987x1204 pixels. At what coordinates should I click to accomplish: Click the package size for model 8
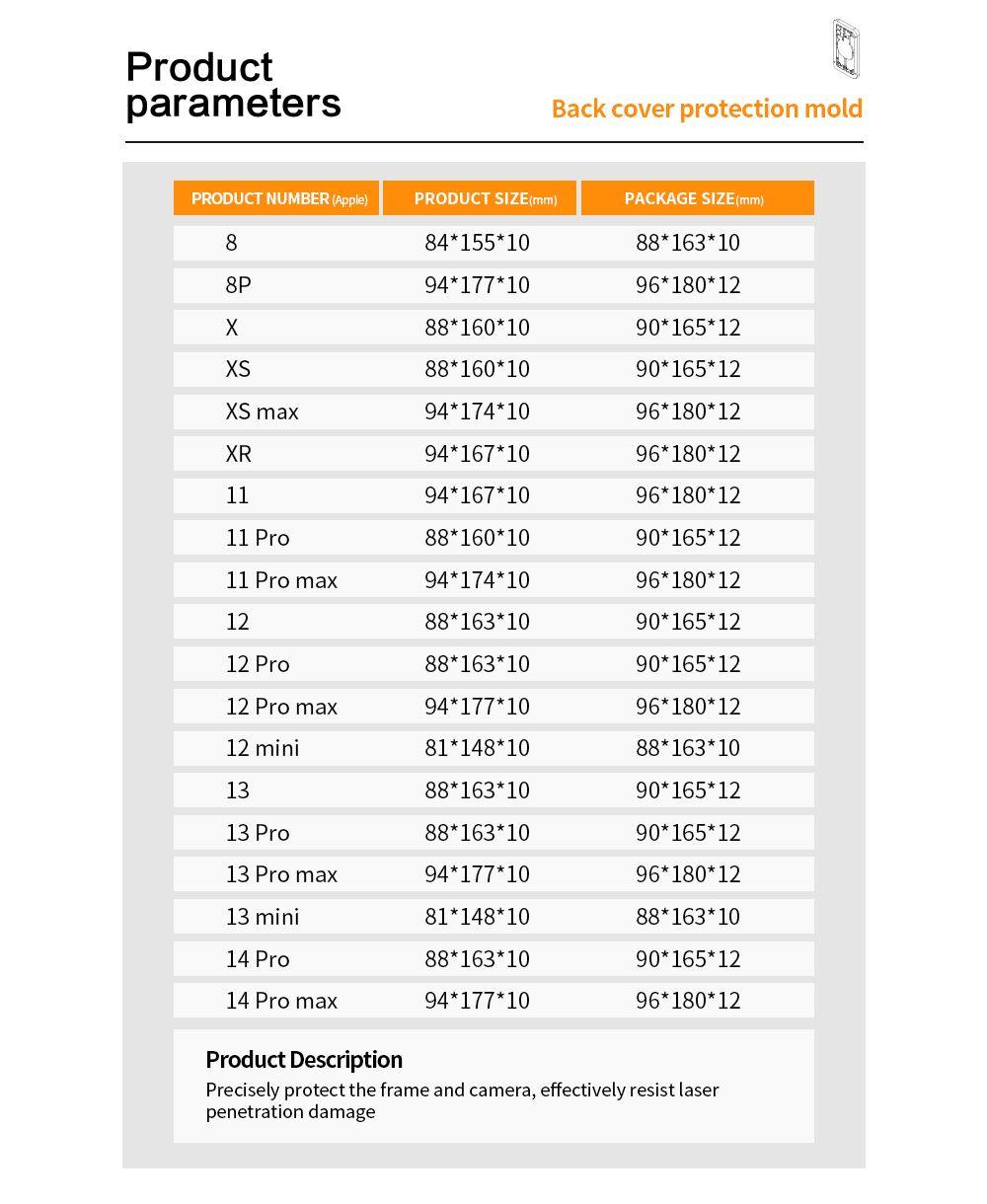tap(687, 243)
